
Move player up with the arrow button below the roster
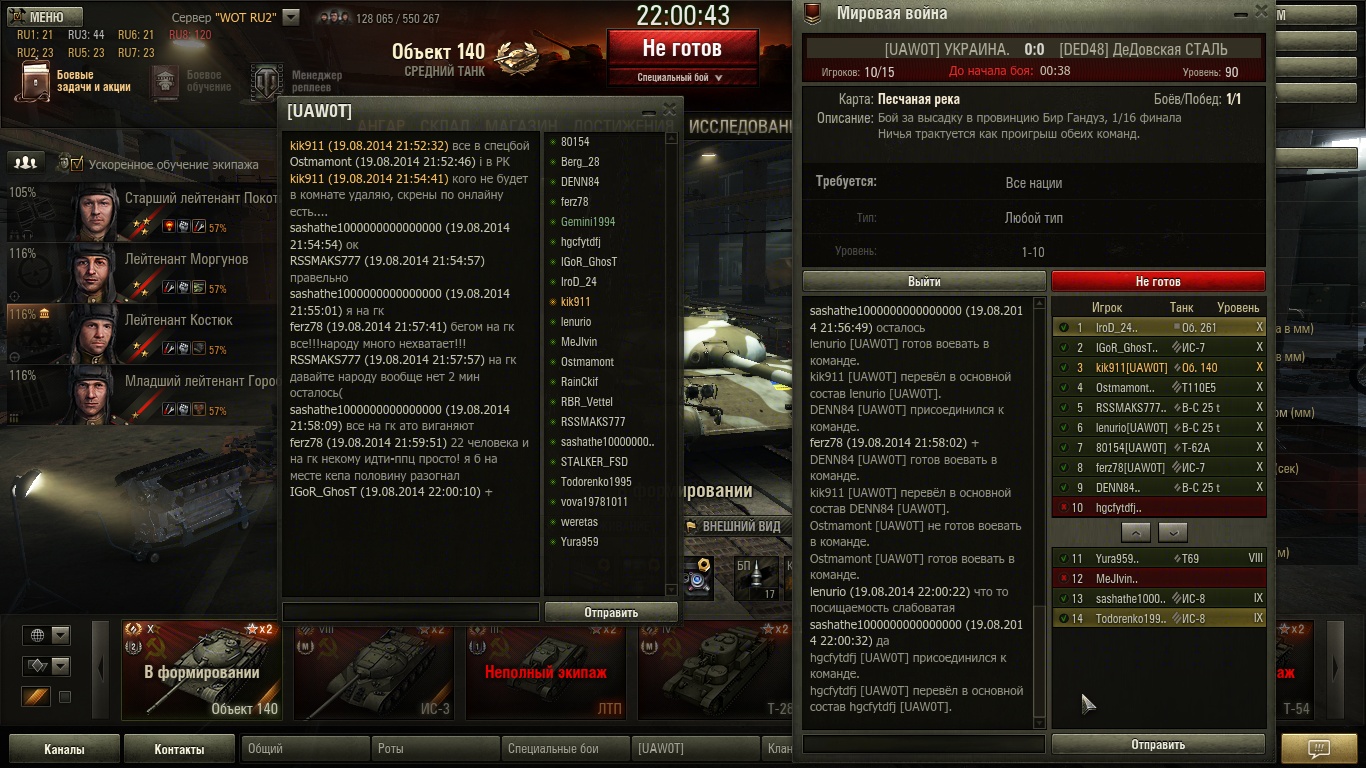tap(1135, 532)
